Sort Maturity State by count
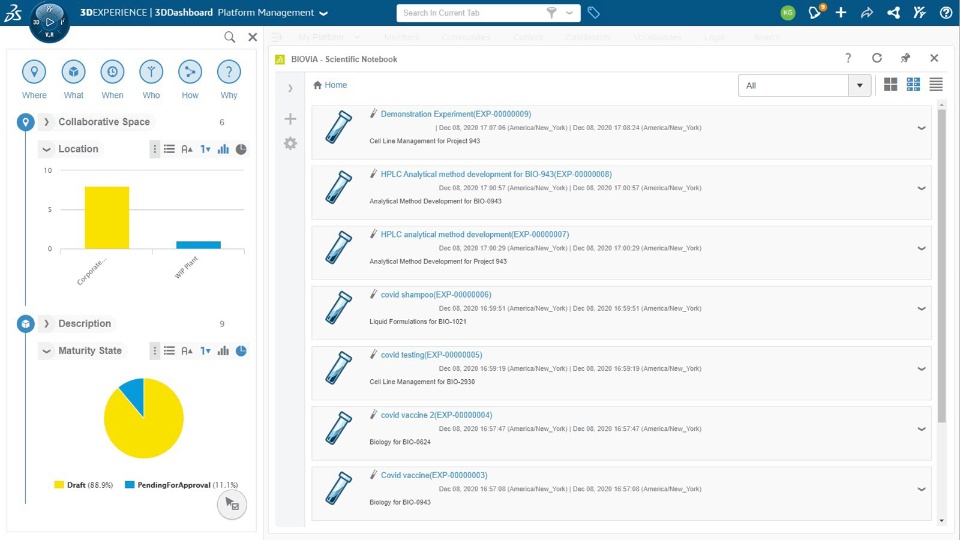Image resolution: width=960 pixels, height=540 pixels. (x=205, y=351)
